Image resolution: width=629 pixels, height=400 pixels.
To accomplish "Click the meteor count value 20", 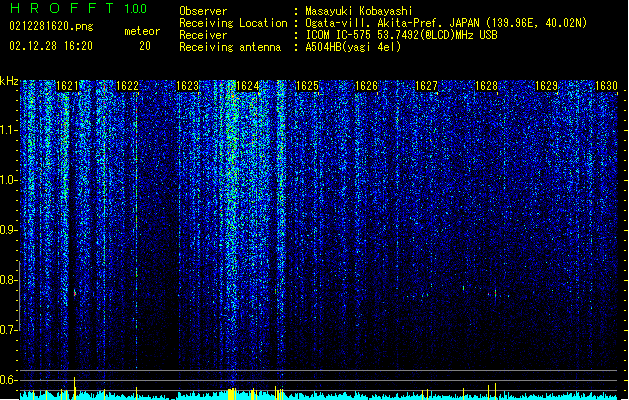I will (145, 46).
